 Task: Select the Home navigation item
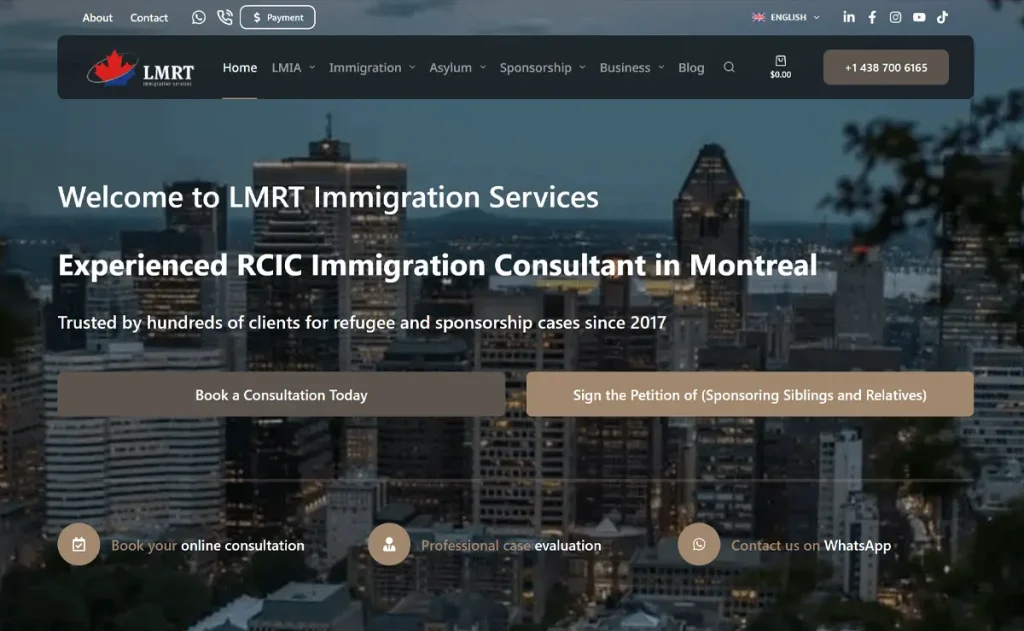pyautogui.click(x=240, y=68)
